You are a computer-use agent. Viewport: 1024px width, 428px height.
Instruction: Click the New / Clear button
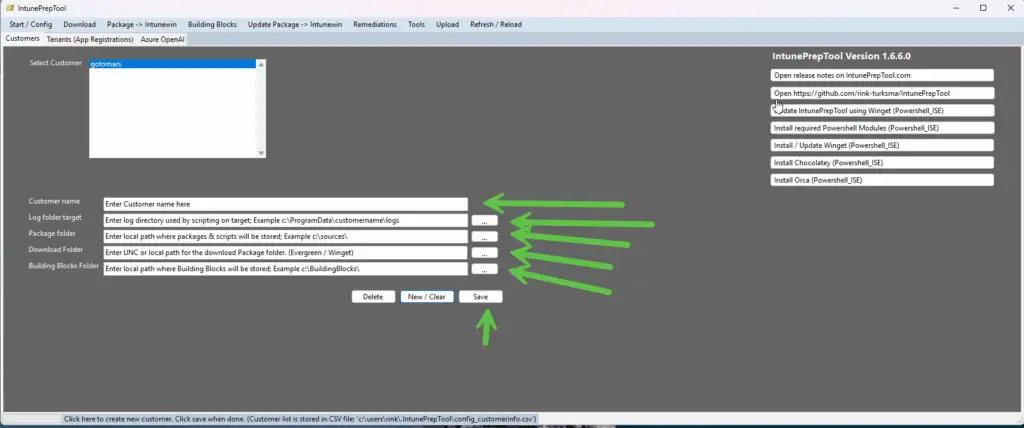[426, 297]
